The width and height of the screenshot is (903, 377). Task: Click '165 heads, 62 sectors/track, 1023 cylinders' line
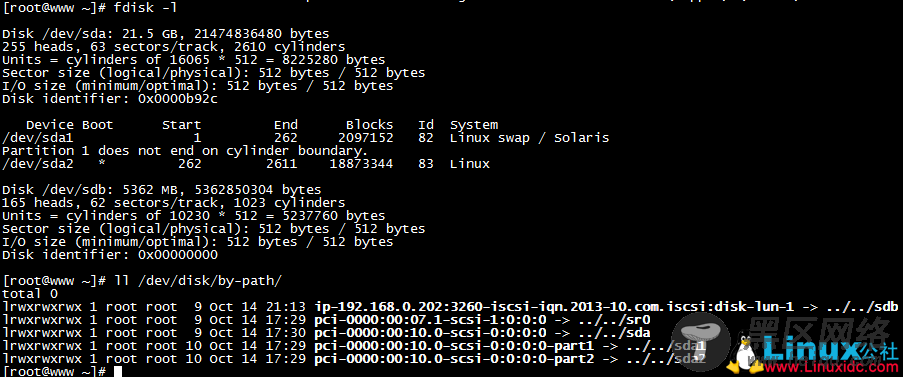(174, 203)
